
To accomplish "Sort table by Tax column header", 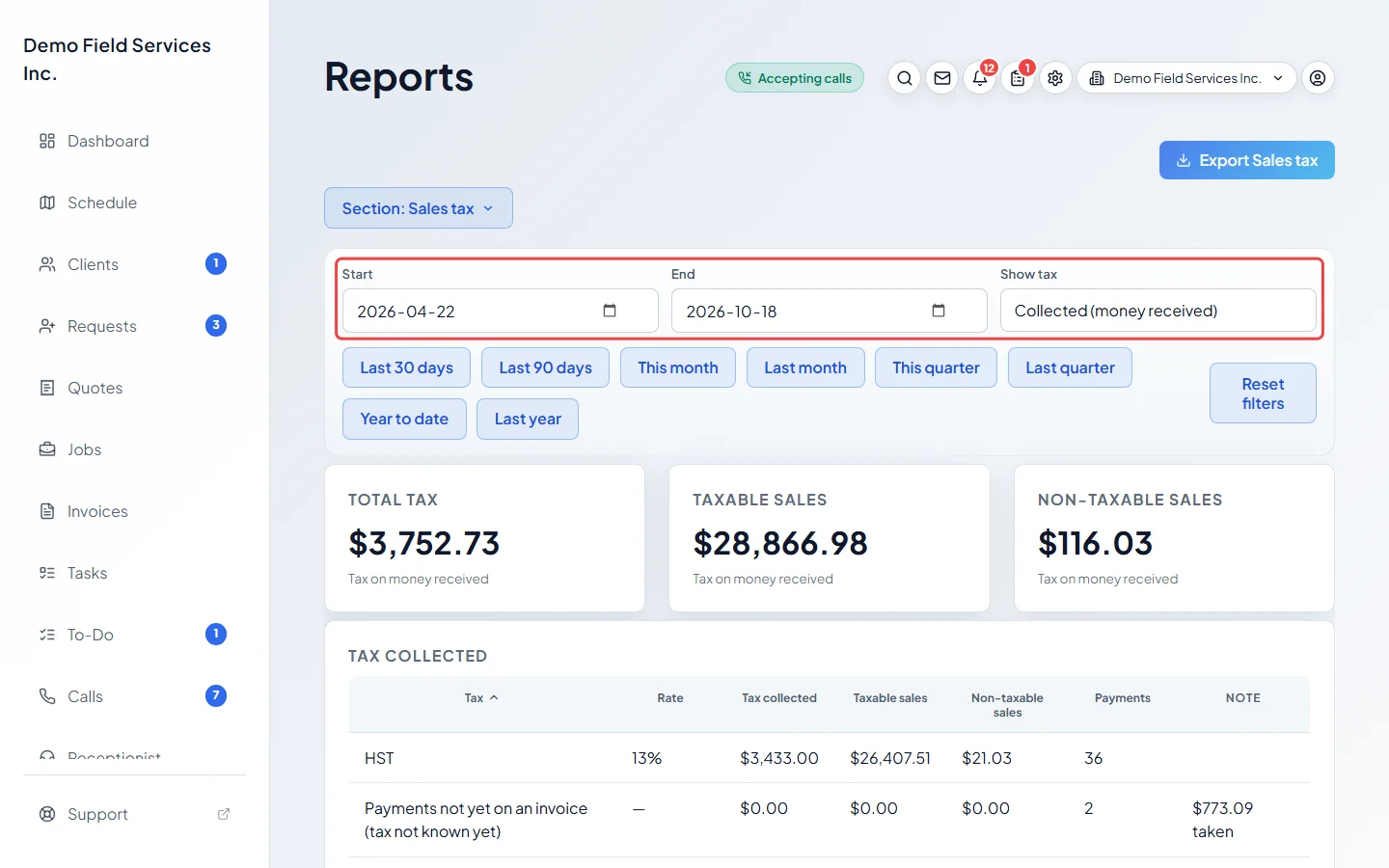I will tap(481, 698).
